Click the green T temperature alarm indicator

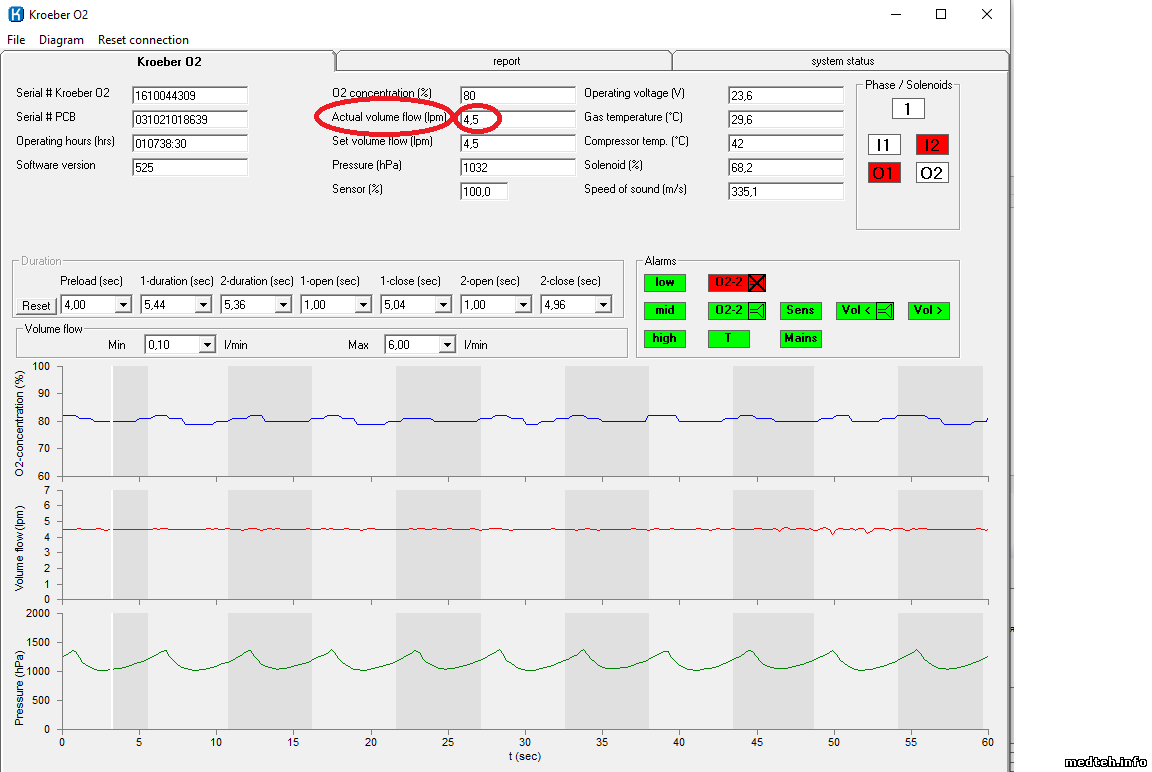(728, 339)
